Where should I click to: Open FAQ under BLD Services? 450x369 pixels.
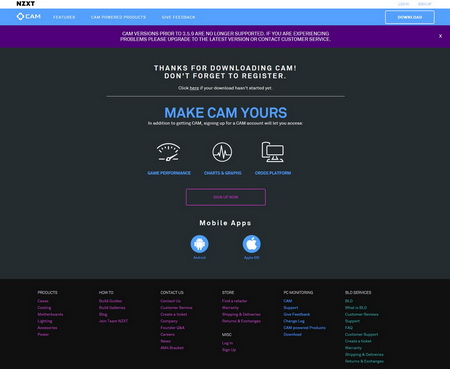[349, 328]
